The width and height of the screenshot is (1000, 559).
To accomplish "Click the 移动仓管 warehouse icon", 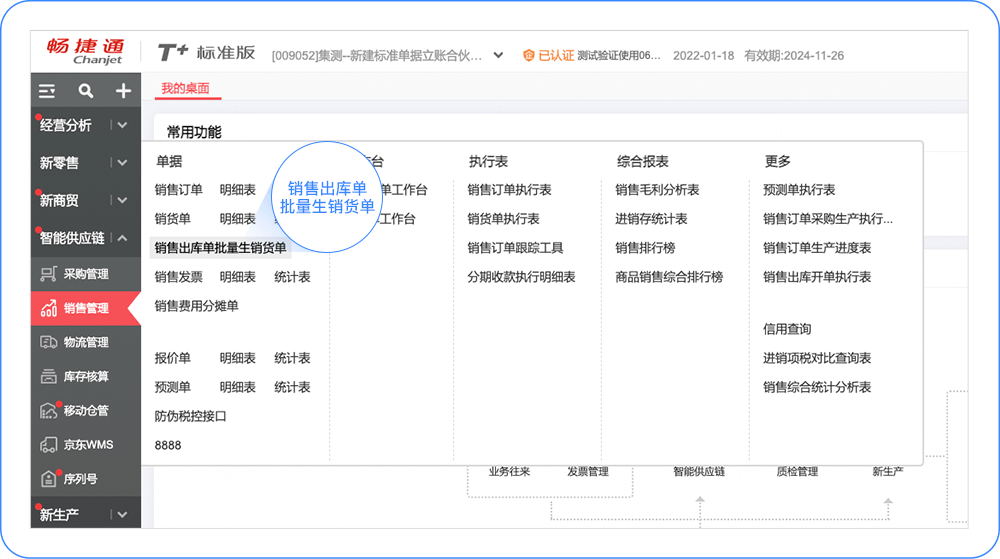I will (x=48, y=411).
